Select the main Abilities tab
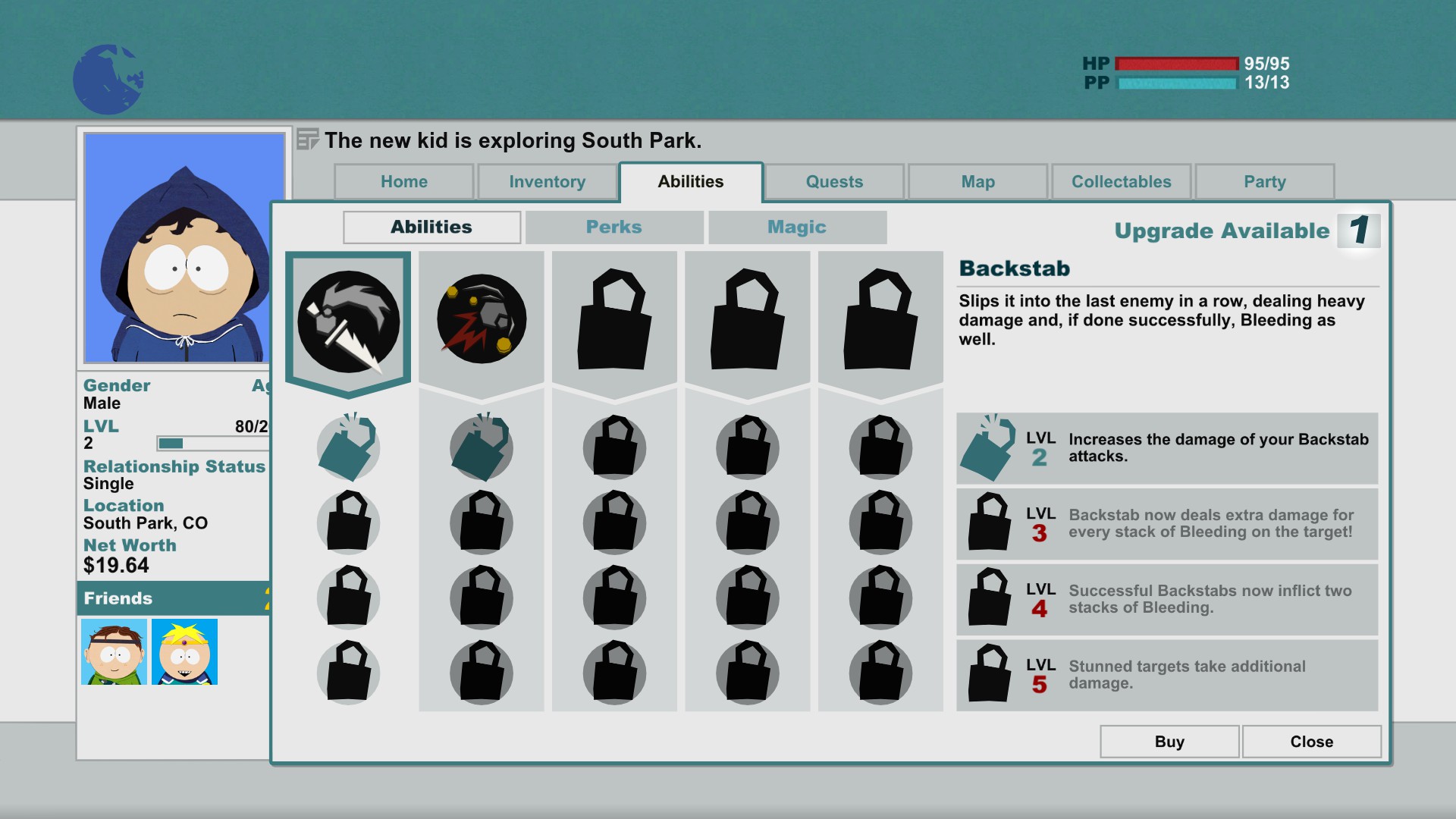Viewport: 1456px width, 819px height. click(x=691, y=182)
